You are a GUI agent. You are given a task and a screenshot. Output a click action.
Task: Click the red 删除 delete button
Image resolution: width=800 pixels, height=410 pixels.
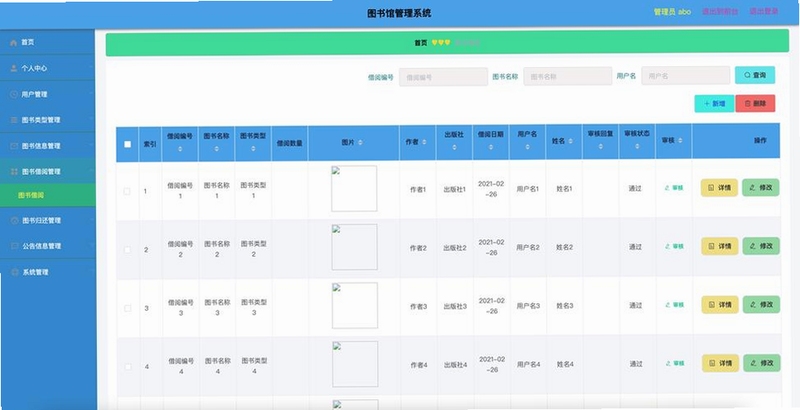point(755,104)
